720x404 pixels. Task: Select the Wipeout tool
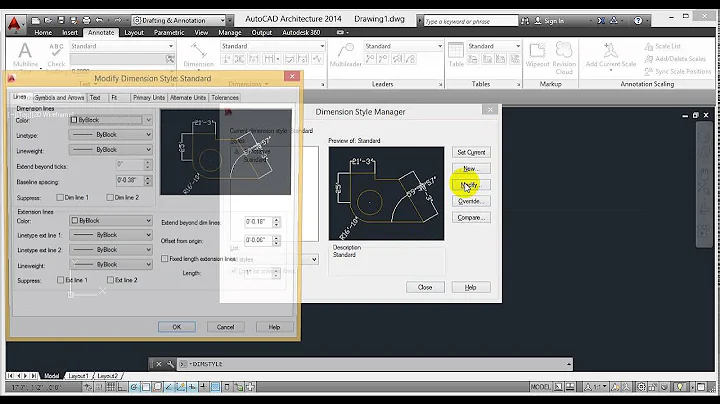[537, 55]
